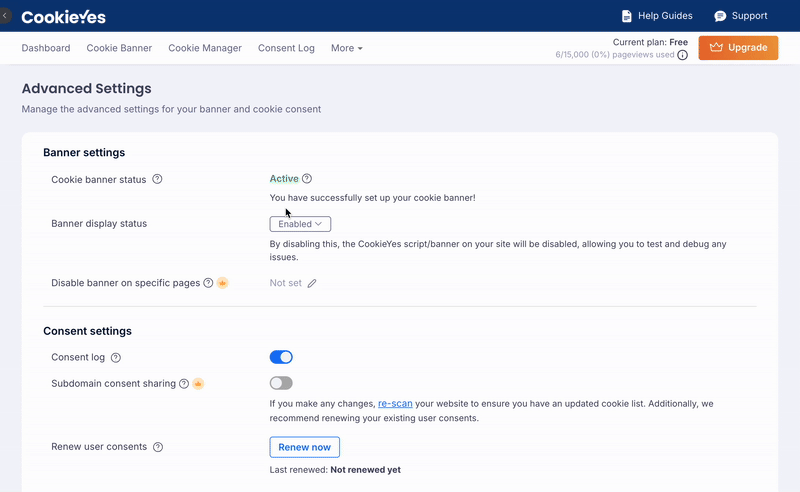800x492 pixels.
Task: Turn off the Consent log toggle
Action: 281,357
